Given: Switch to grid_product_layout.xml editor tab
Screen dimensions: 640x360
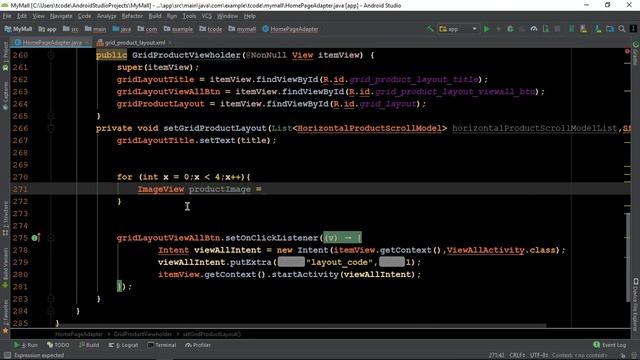Looking at the screenshot, I should [134, 42].
